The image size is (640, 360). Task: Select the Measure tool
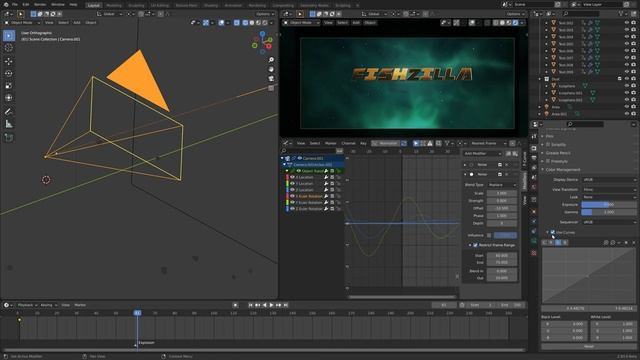pos(9,124)
